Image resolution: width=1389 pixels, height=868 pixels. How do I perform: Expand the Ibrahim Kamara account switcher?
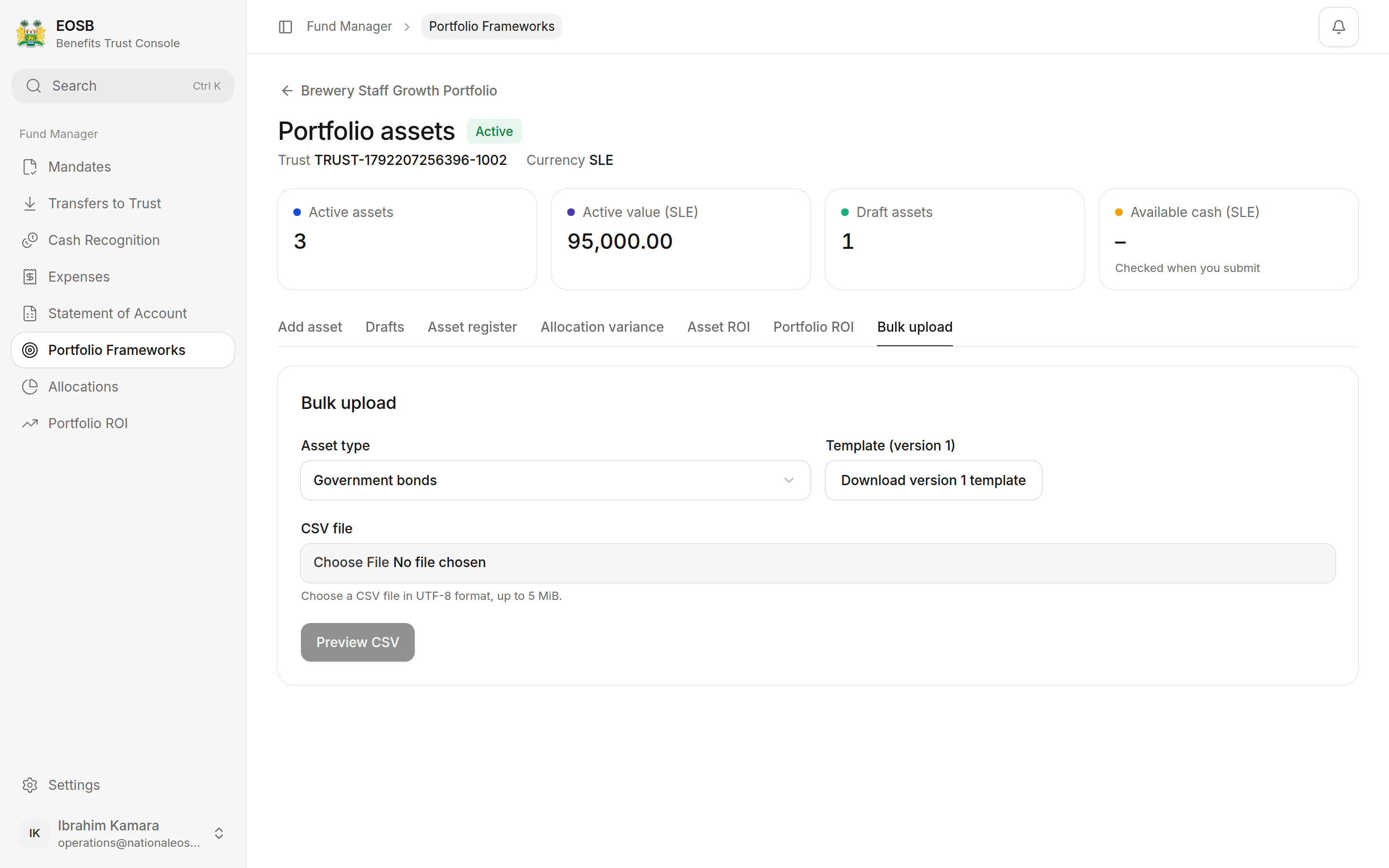[x=218, y=833]
